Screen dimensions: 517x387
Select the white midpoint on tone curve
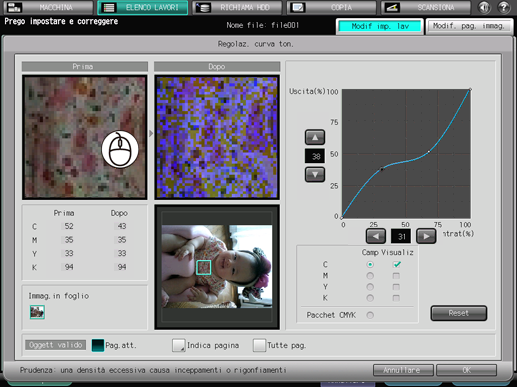tap(429, 152)
